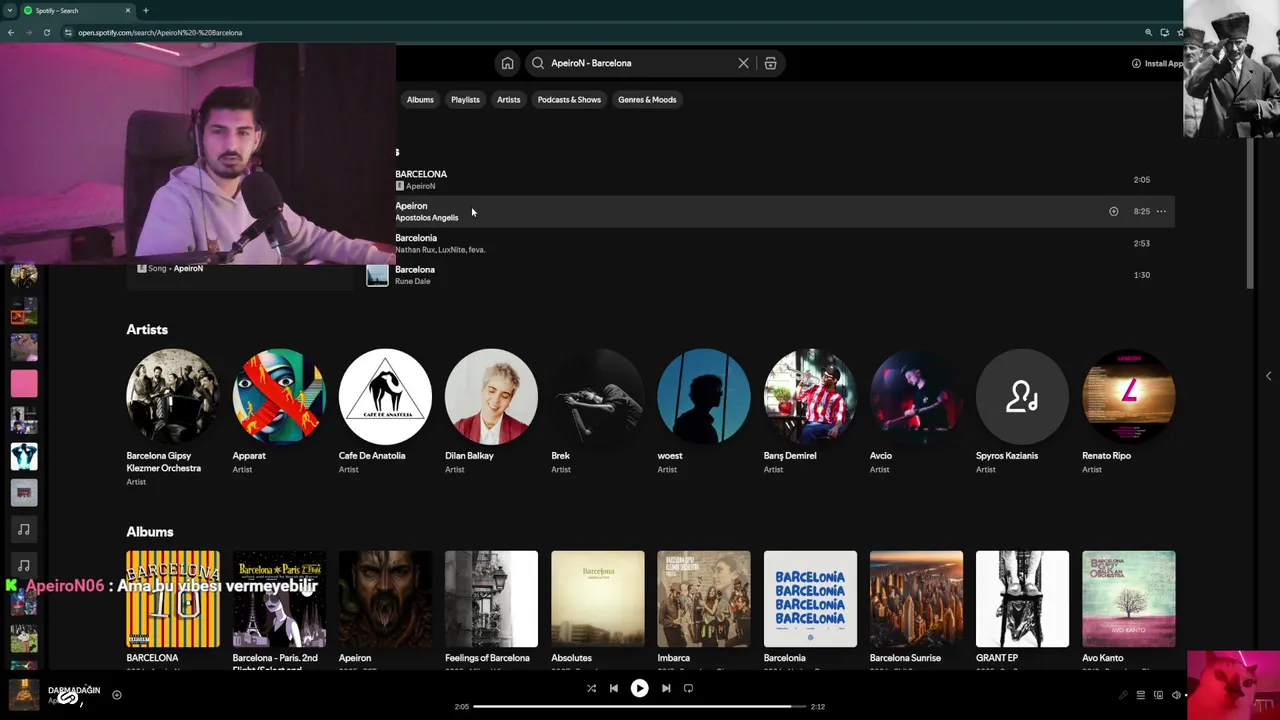The image size is (1280, 720).
Task: Open the BARCELONA album cover
Action: [x=173, y=598]
